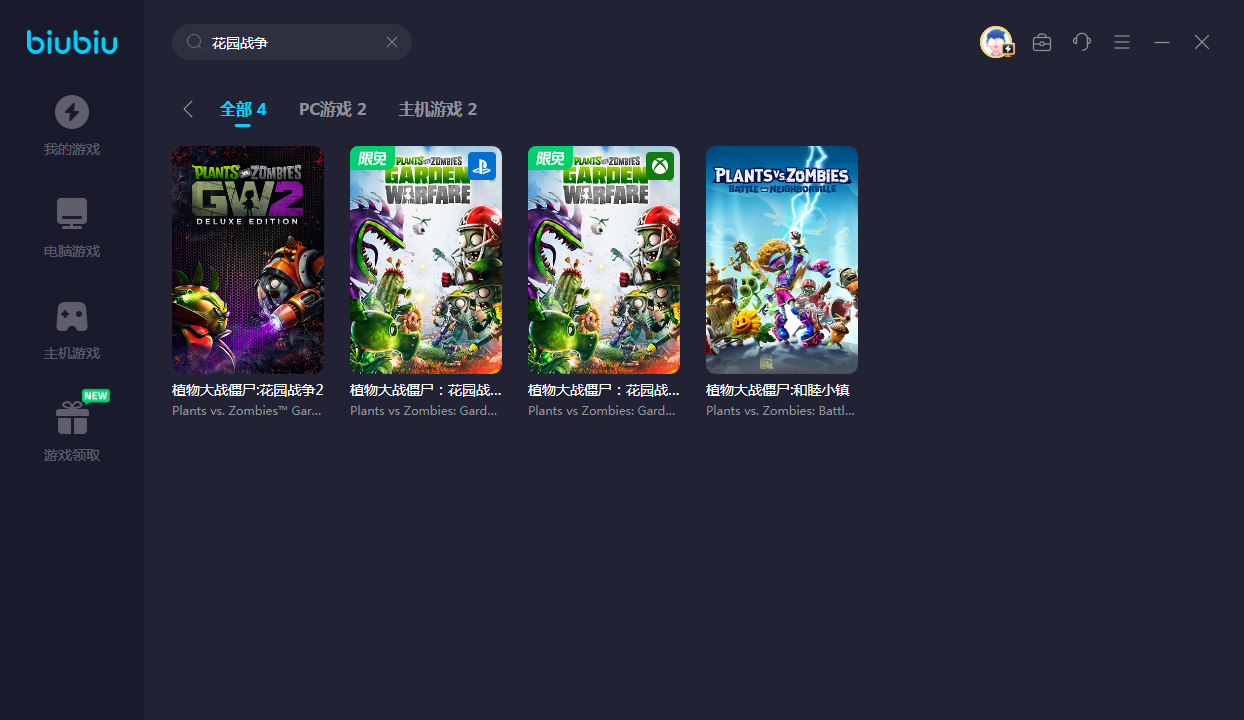This screenshot has width=1244, height=720.
Task: Click 限免 badge on Xbox card
Action: click(550, 158)
